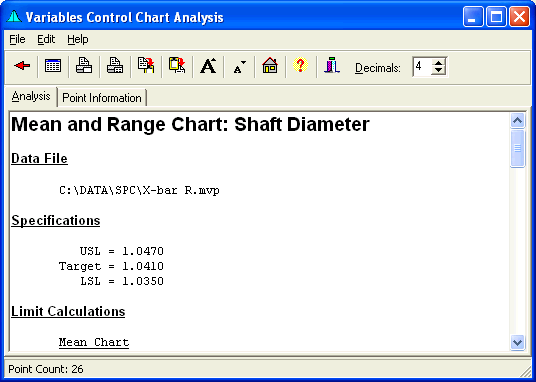Click the home house icon
536x382 pixels.
point(270,65)
